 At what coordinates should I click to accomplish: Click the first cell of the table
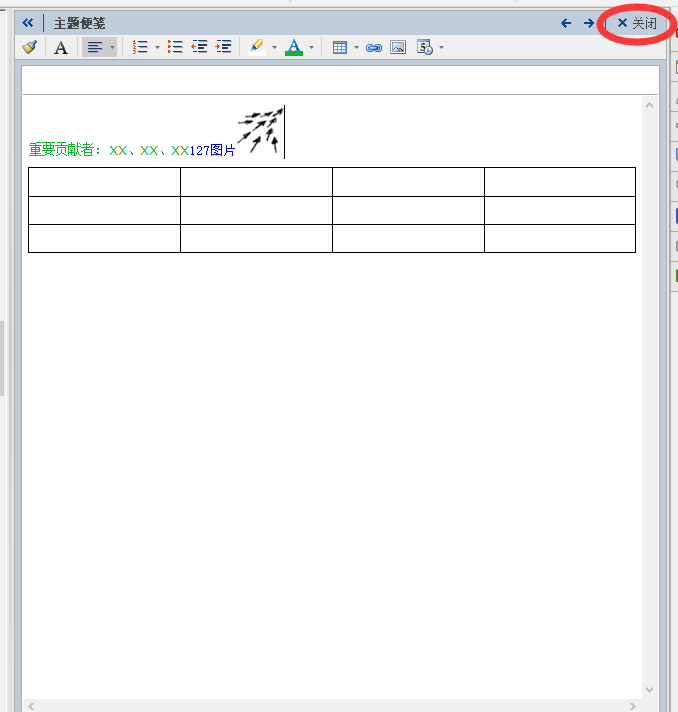click(104, 182)
